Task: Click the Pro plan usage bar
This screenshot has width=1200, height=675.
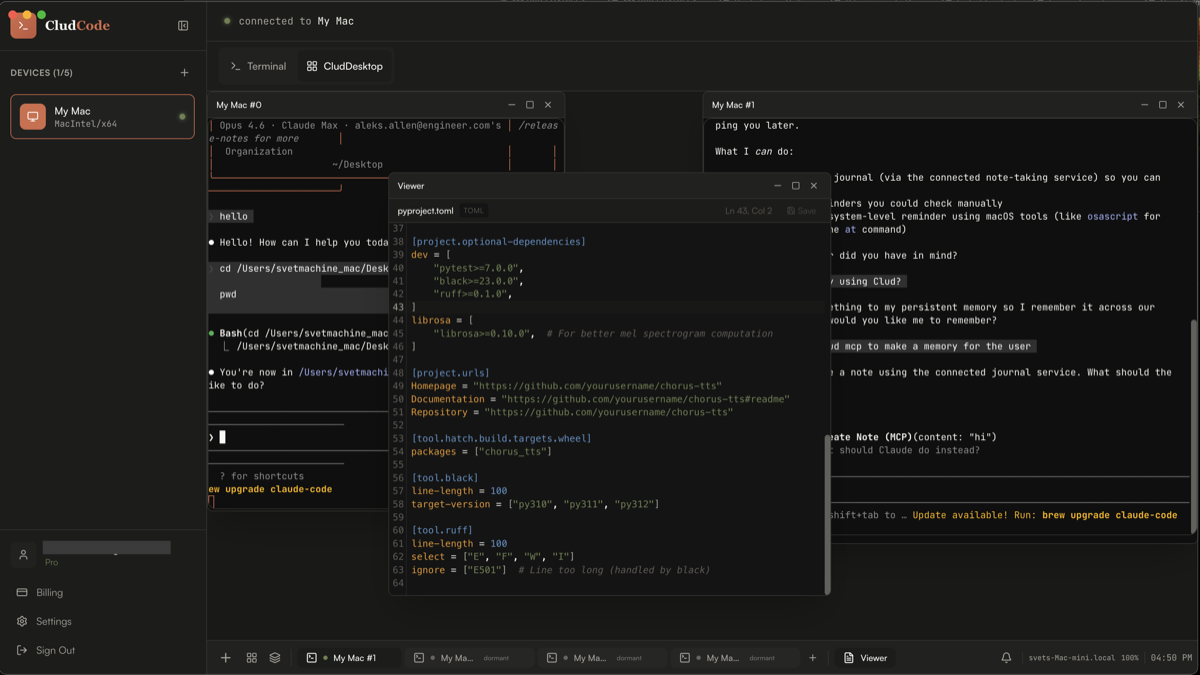Action: pyautogui.click(x=106, y=548)
